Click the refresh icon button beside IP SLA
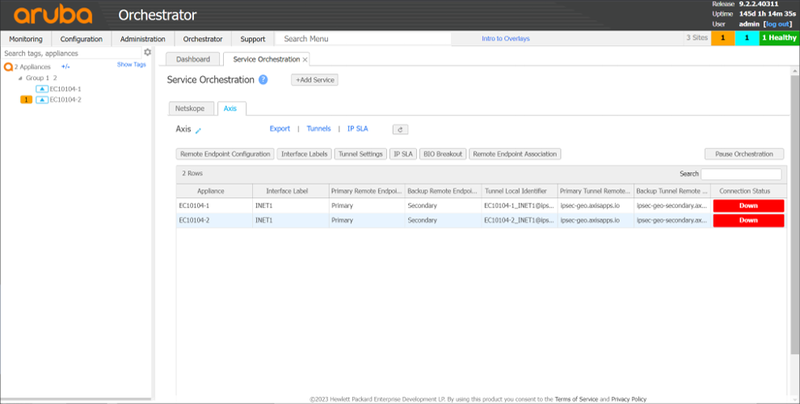The width and height of the screenshot is (800, 404). click(400, 130)
